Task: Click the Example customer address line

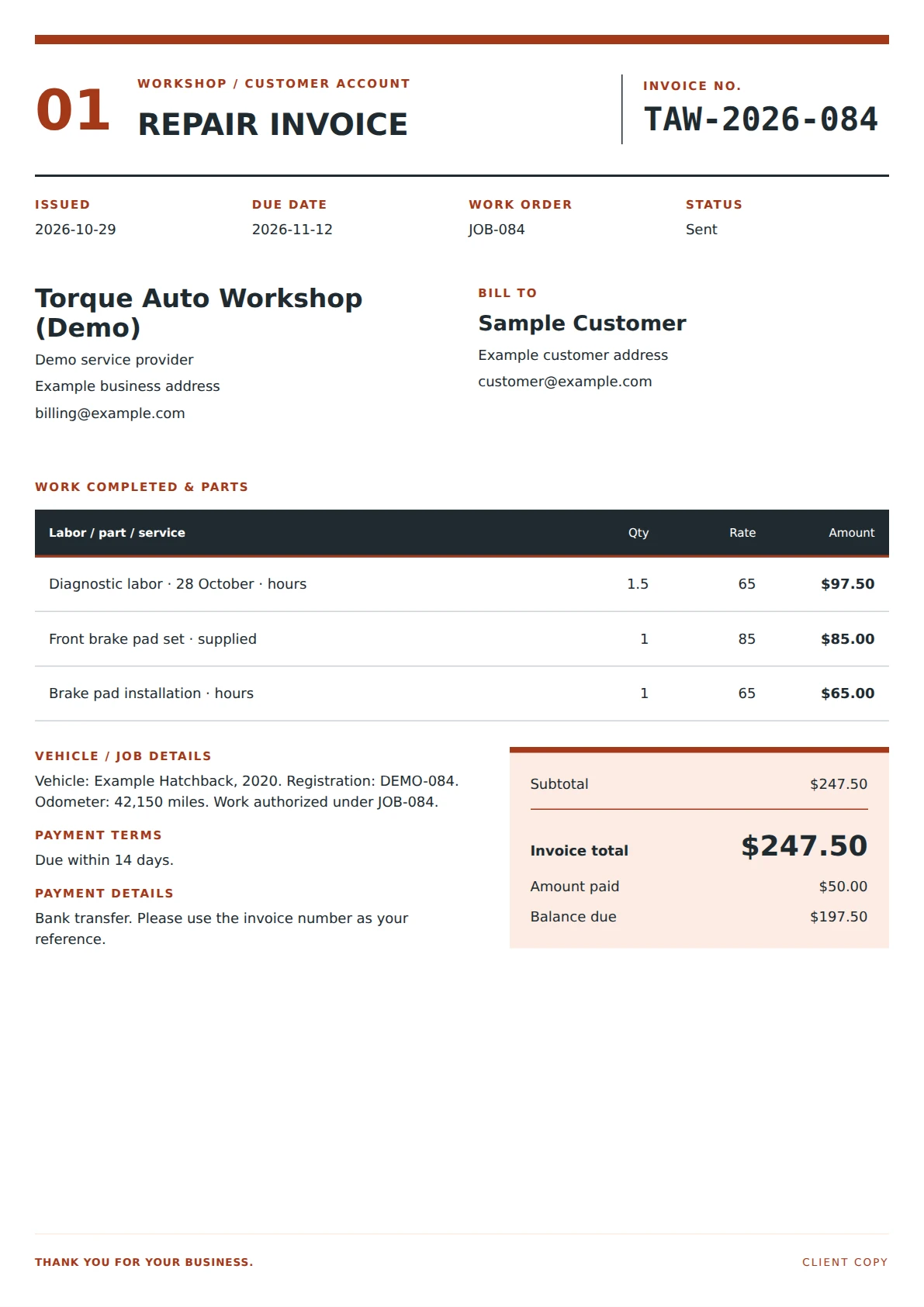Action: pos(573,355)
